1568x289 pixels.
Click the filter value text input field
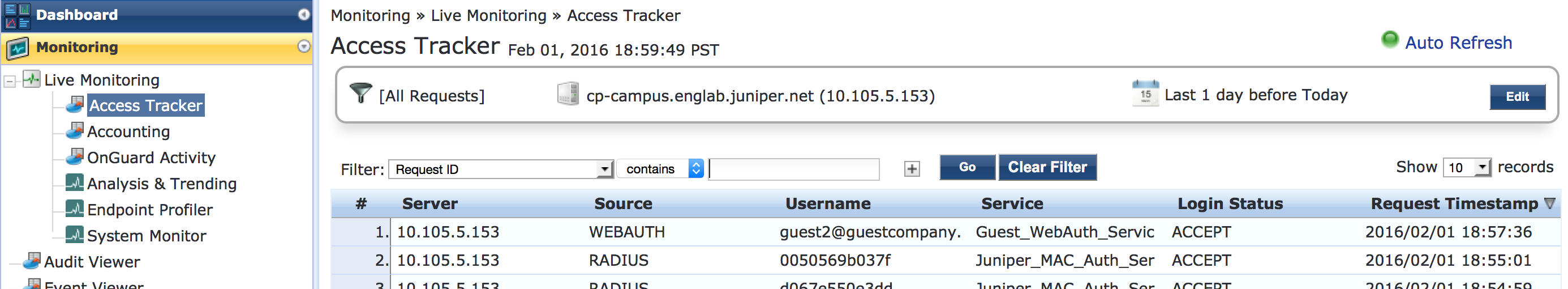click(794, 169)
